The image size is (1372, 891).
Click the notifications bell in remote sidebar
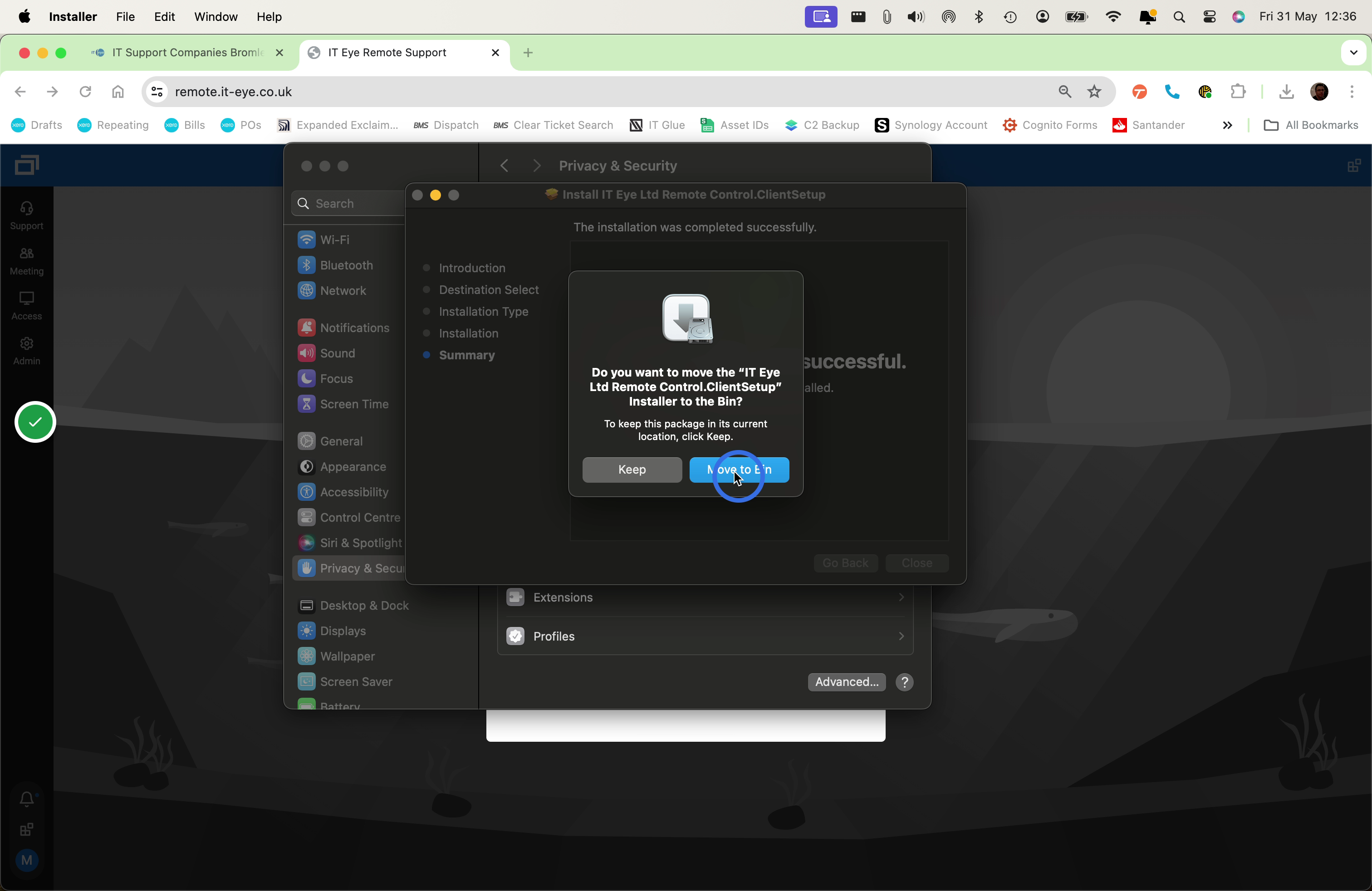[26, 799]
